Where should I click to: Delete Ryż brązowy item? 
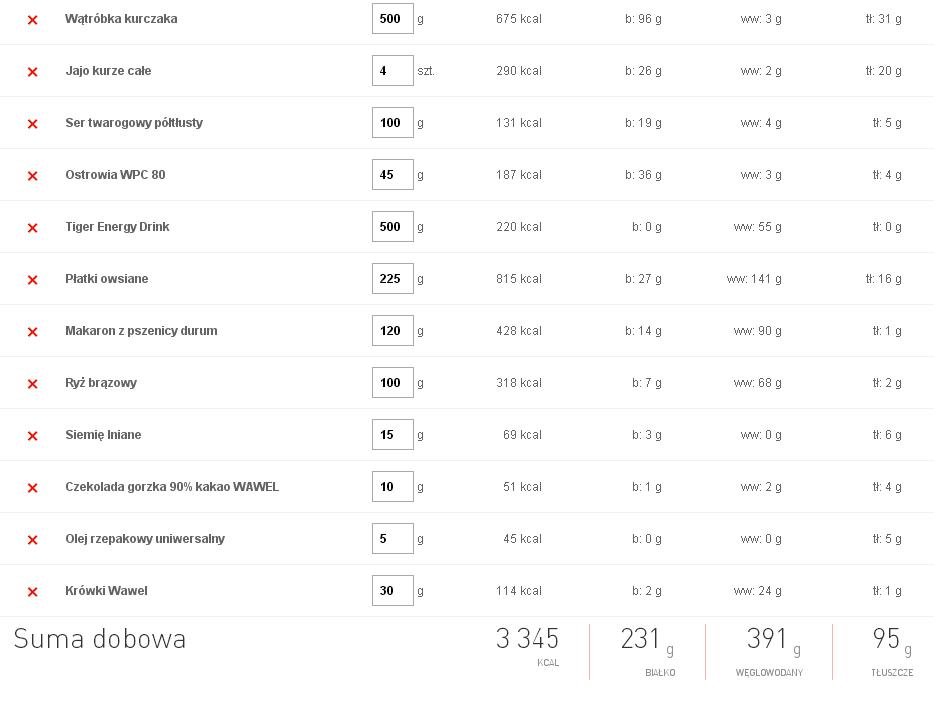pos(33,384)
